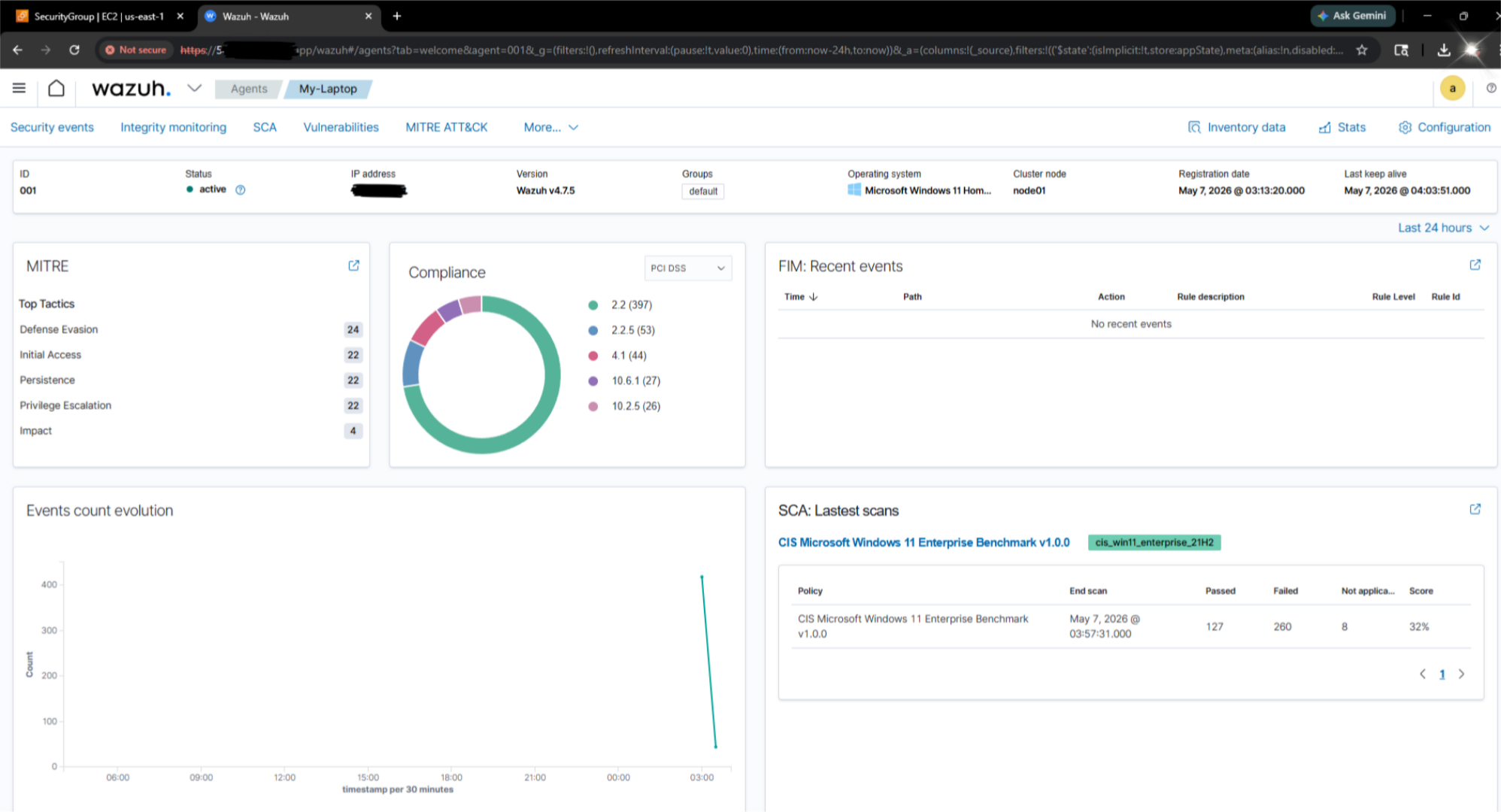Click the browser address bar URL
The width and height of the screenshot is (1501, 812).
(x=761, y=50)
